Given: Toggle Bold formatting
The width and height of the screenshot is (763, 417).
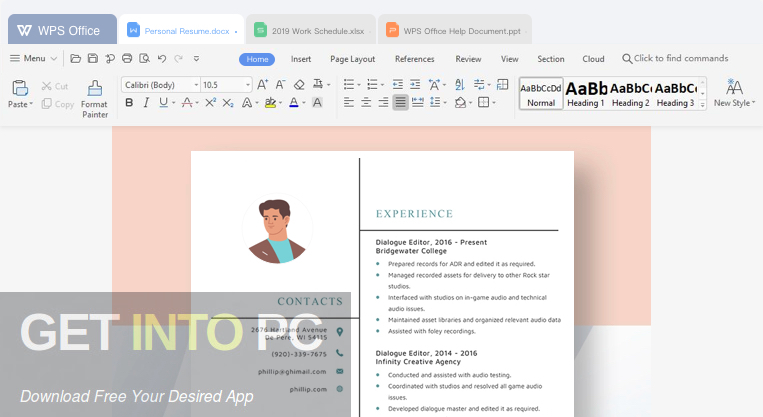Looking at the screenshot, I should (129, 103).
